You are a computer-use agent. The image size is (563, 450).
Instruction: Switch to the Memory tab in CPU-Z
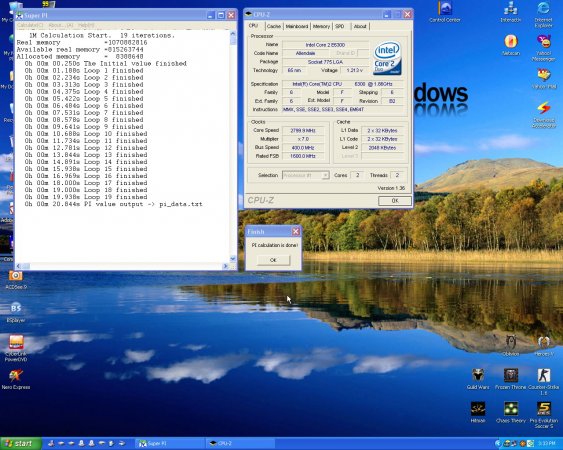tap(321, 27)
